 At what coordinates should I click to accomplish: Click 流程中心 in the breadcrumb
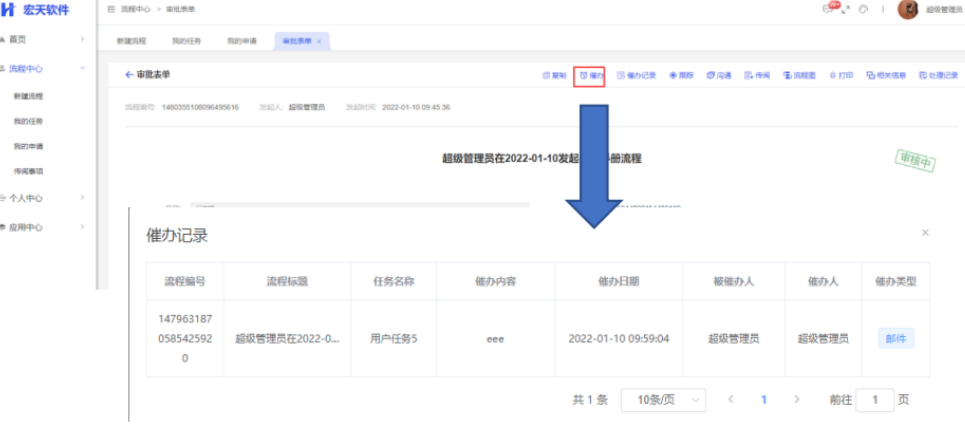[x=135, y=9]
